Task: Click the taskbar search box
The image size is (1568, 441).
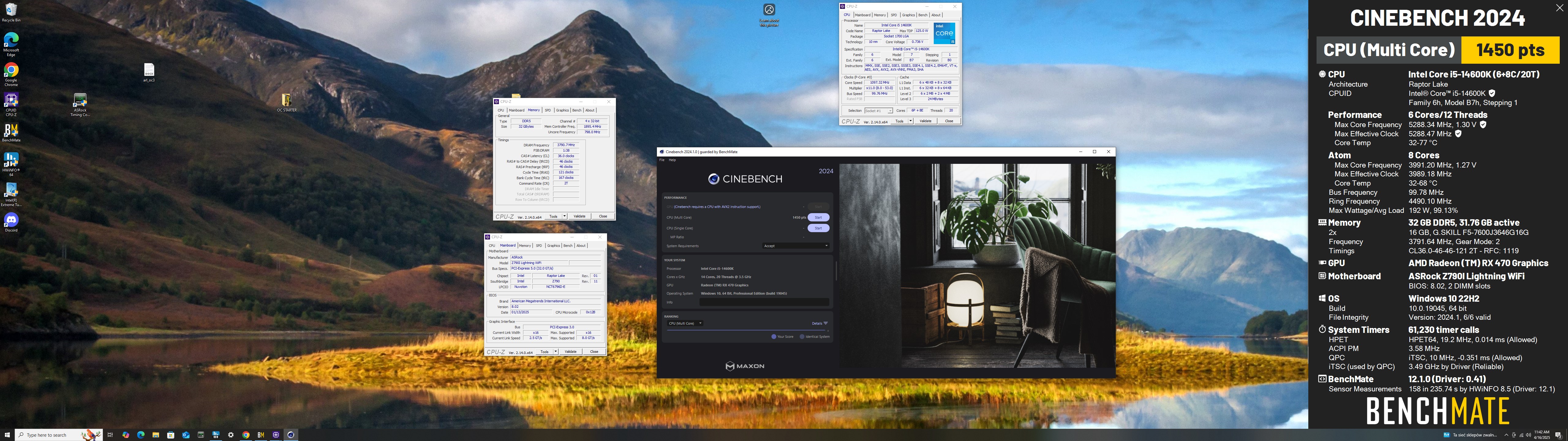Action: (59, 435)
